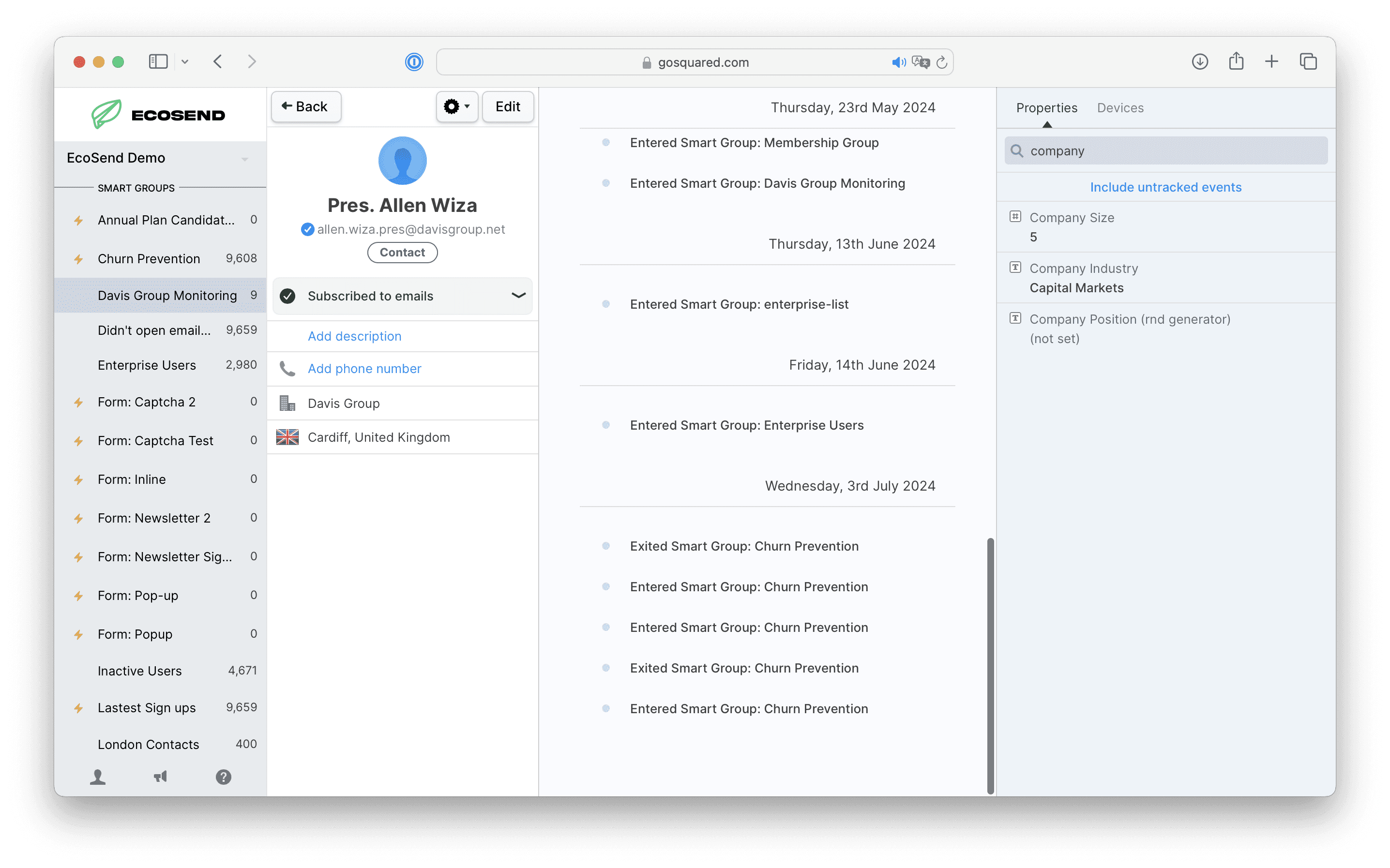Click the Edit button
The image size is (1390, 868).
tap(508, 106)
